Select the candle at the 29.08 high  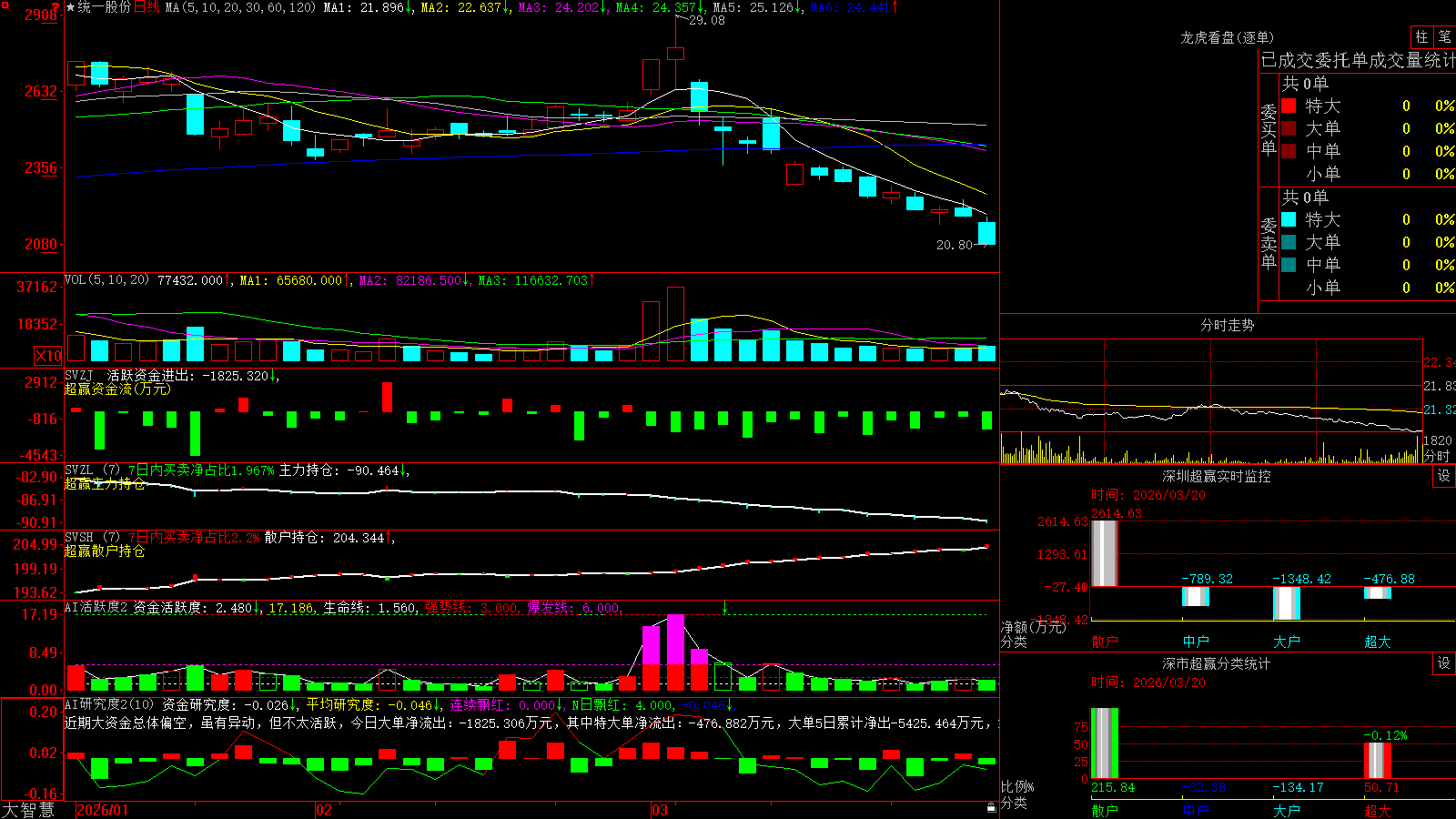click(675, 54)
